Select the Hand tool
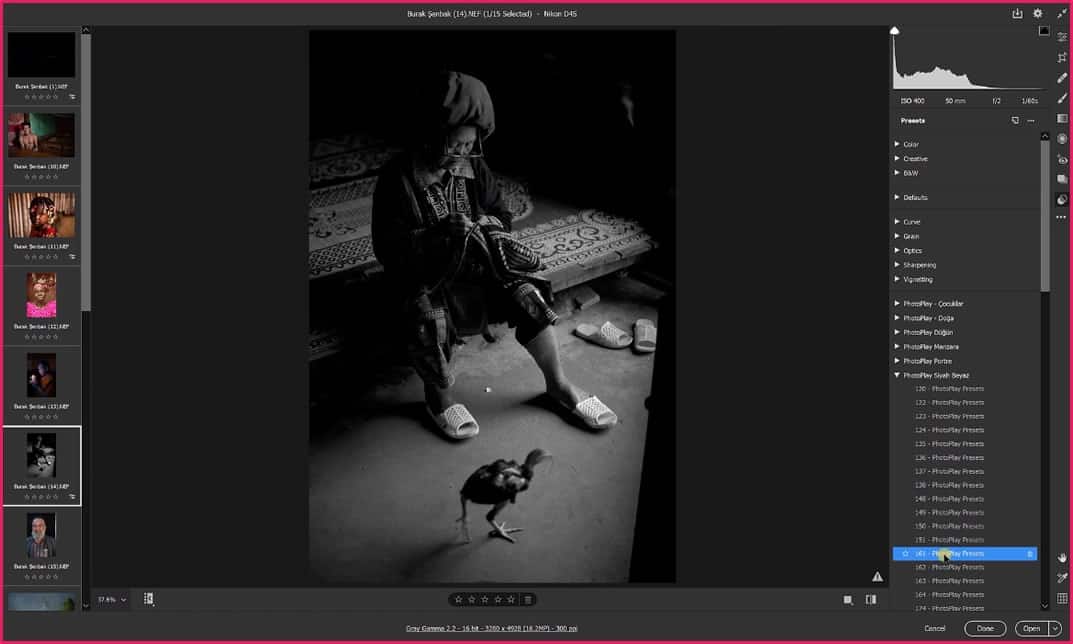This screenshot has width=1073, height=644. pos(1062,558)
